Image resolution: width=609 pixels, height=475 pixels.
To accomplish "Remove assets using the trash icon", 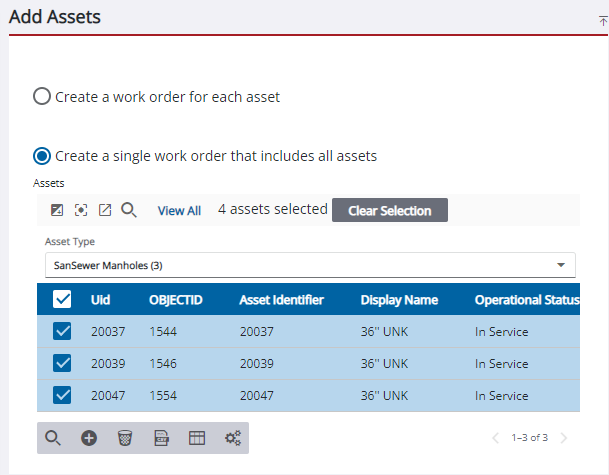I will coord(125,438).
